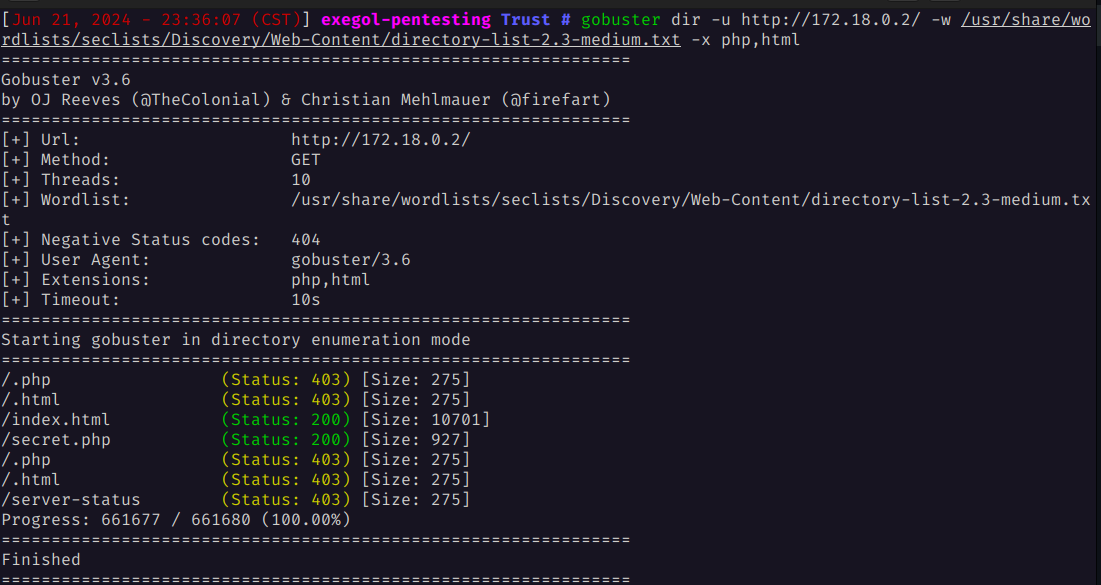Viewport: 1101px width, 585px height.
Task: Select the Extensions value php,html in settings
Action: point(330,280)
